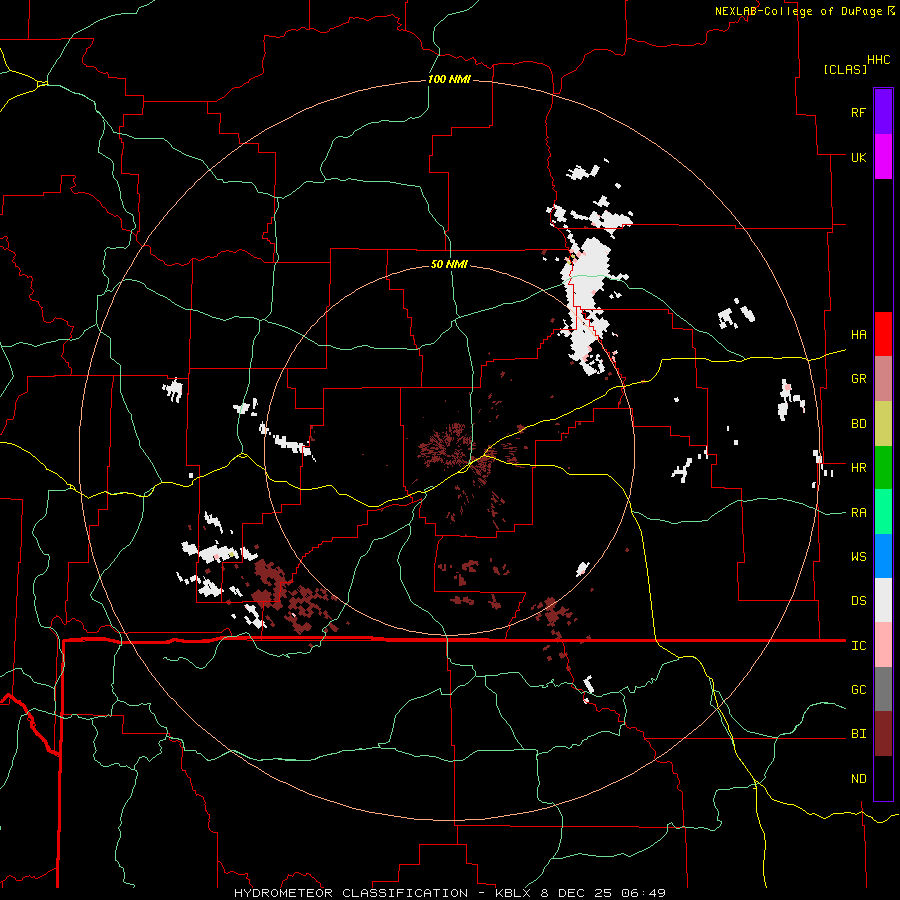Click the HA legend label
The image size is (900, 900).
pyautogui.click(x=858, y=335)
